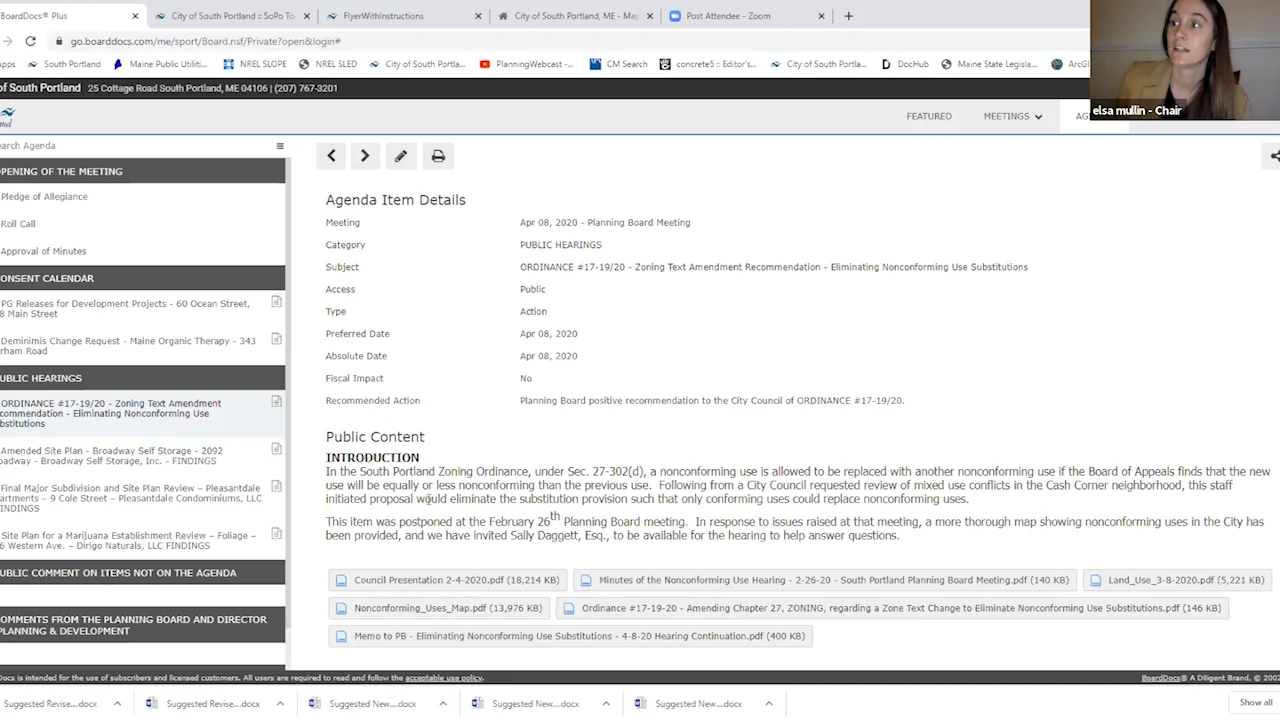Open the DocHub bookmark

click(x=905, y=64)
